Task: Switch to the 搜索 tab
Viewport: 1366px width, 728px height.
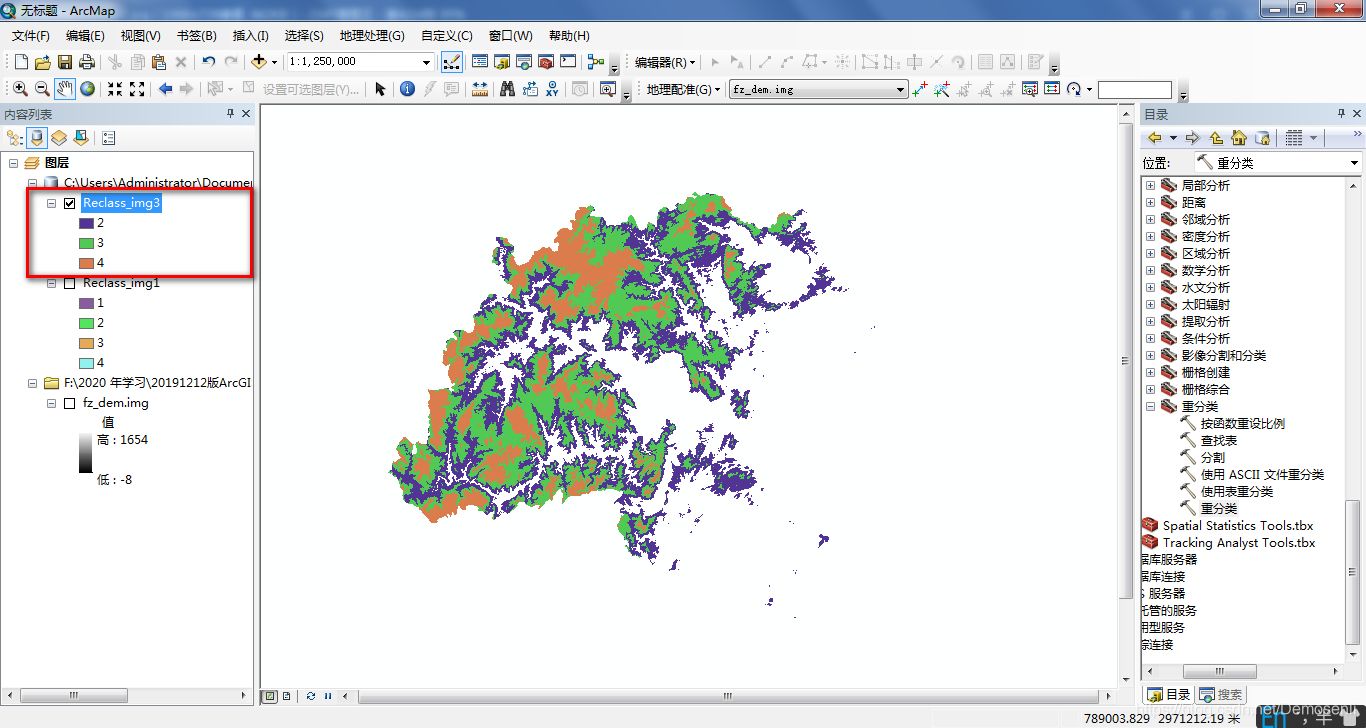Action: click(x=1221, y=694)
